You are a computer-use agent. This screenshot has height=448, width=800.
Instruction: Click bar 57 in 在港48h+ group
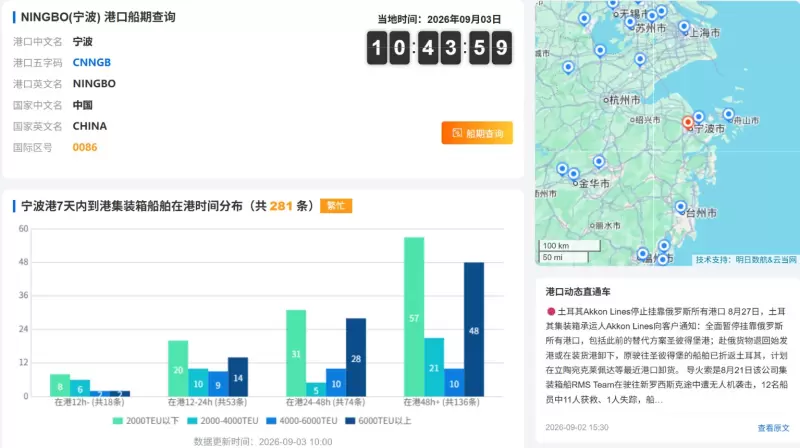point(414,317)
